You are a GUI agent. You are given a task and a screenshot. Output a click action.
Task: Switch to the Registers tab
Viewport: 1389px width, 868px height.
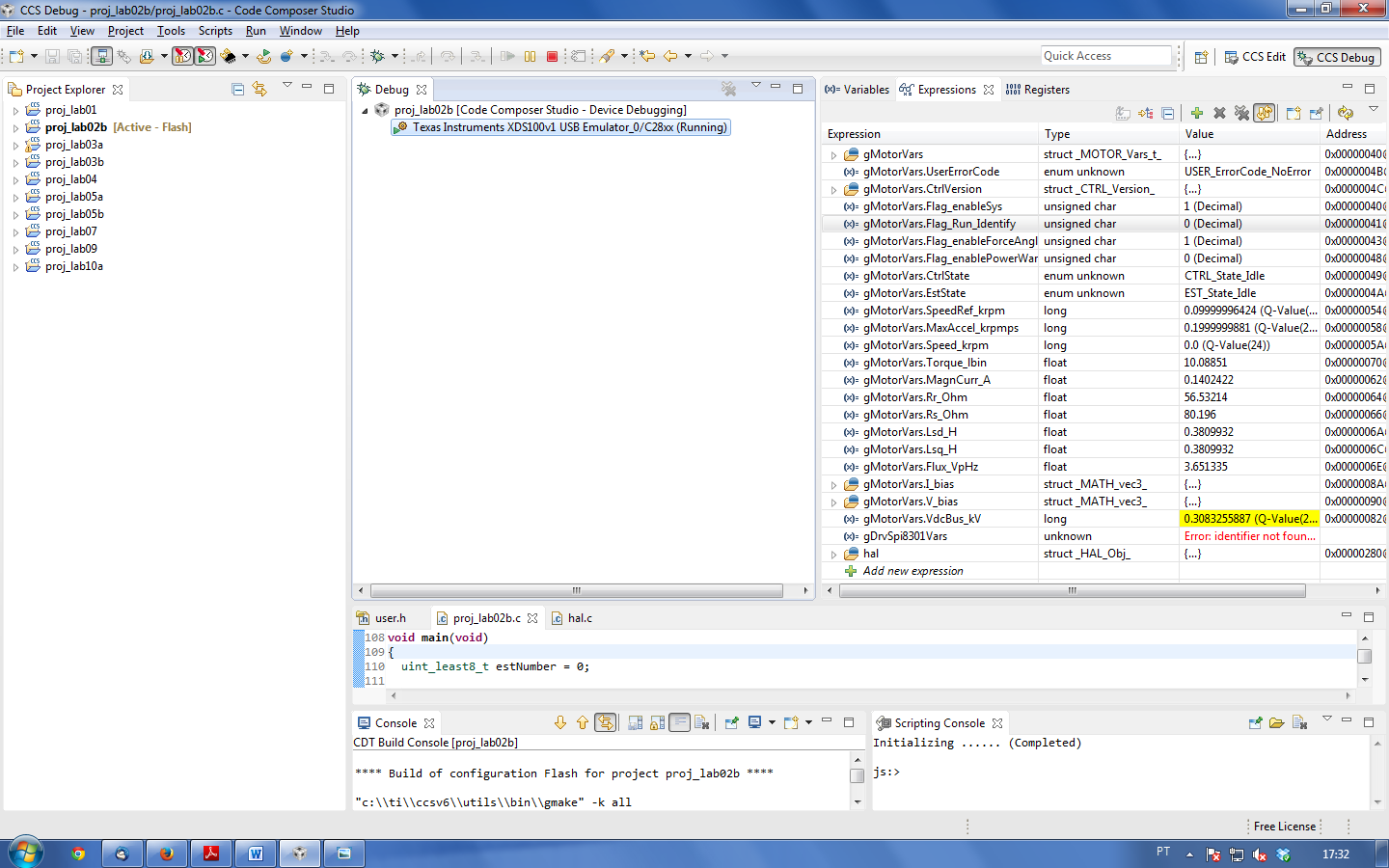point(1038,90)
